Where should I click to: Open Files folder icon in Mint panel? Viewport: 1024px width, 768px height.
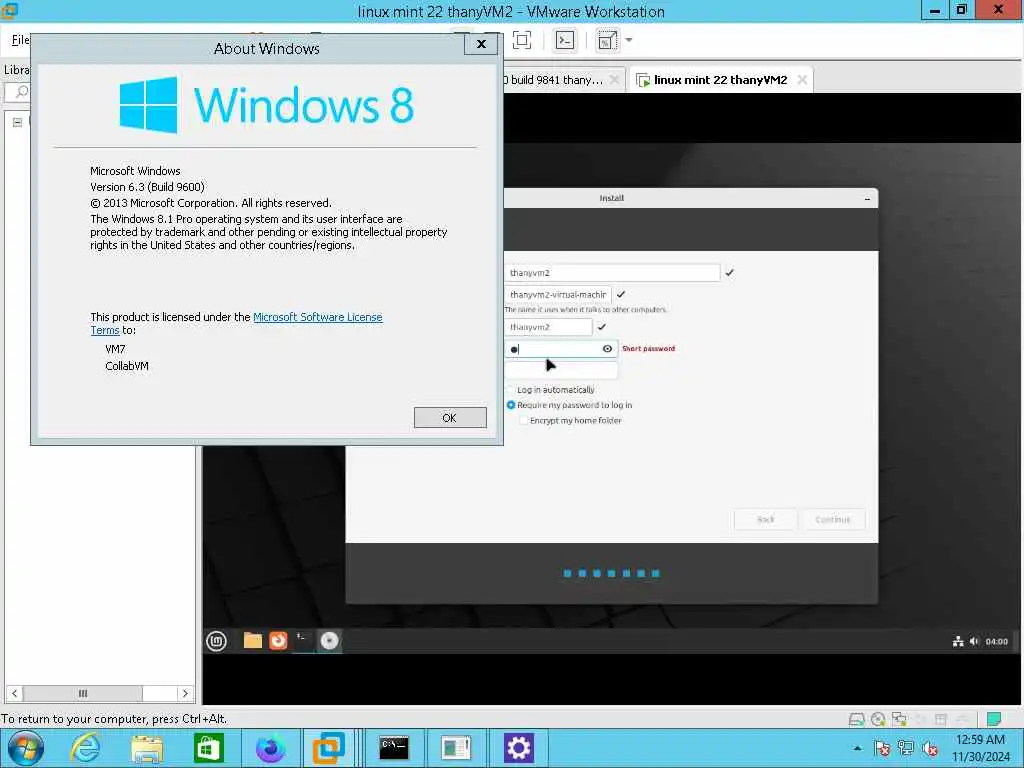pyautogui.click(x=253, y=641)
